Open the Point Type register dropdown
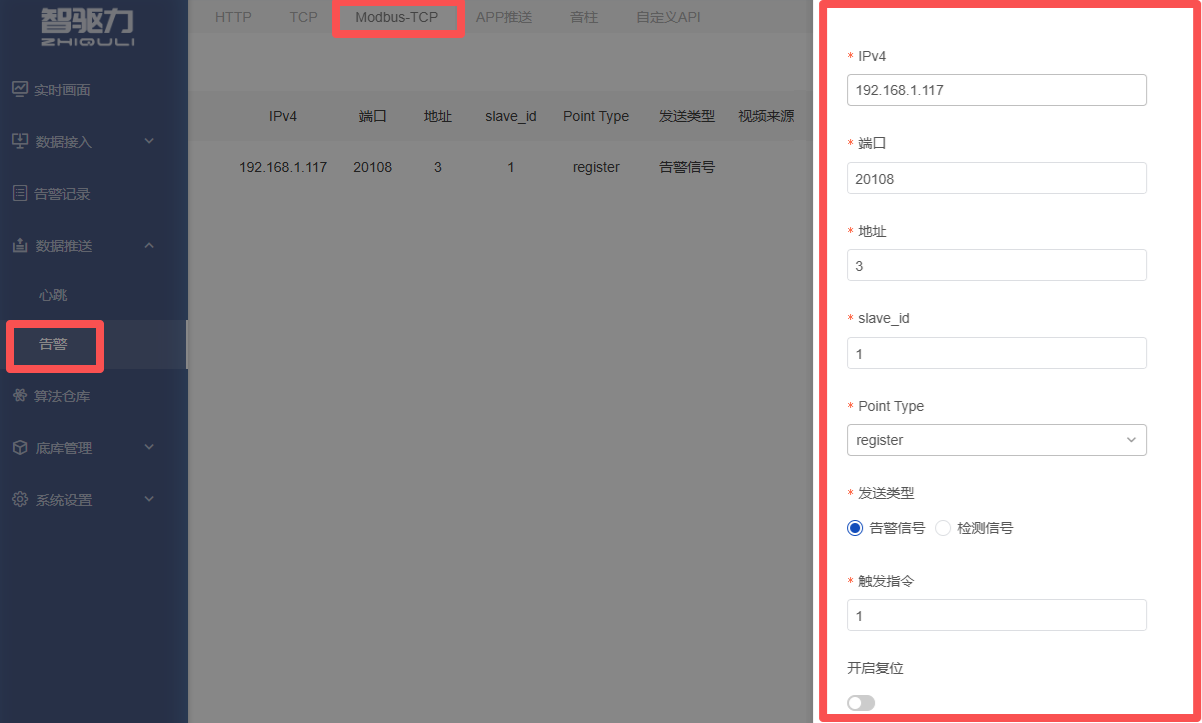This screenshot has height=723, width=1202. coord(996,440)
